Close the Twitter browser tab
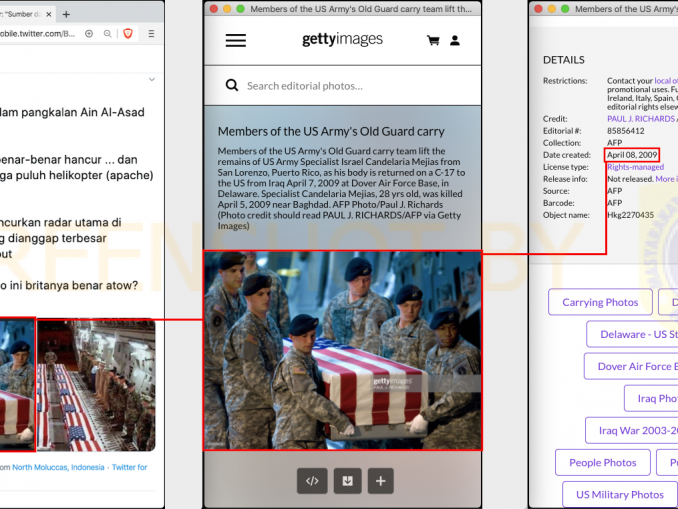 pos(49,14)
